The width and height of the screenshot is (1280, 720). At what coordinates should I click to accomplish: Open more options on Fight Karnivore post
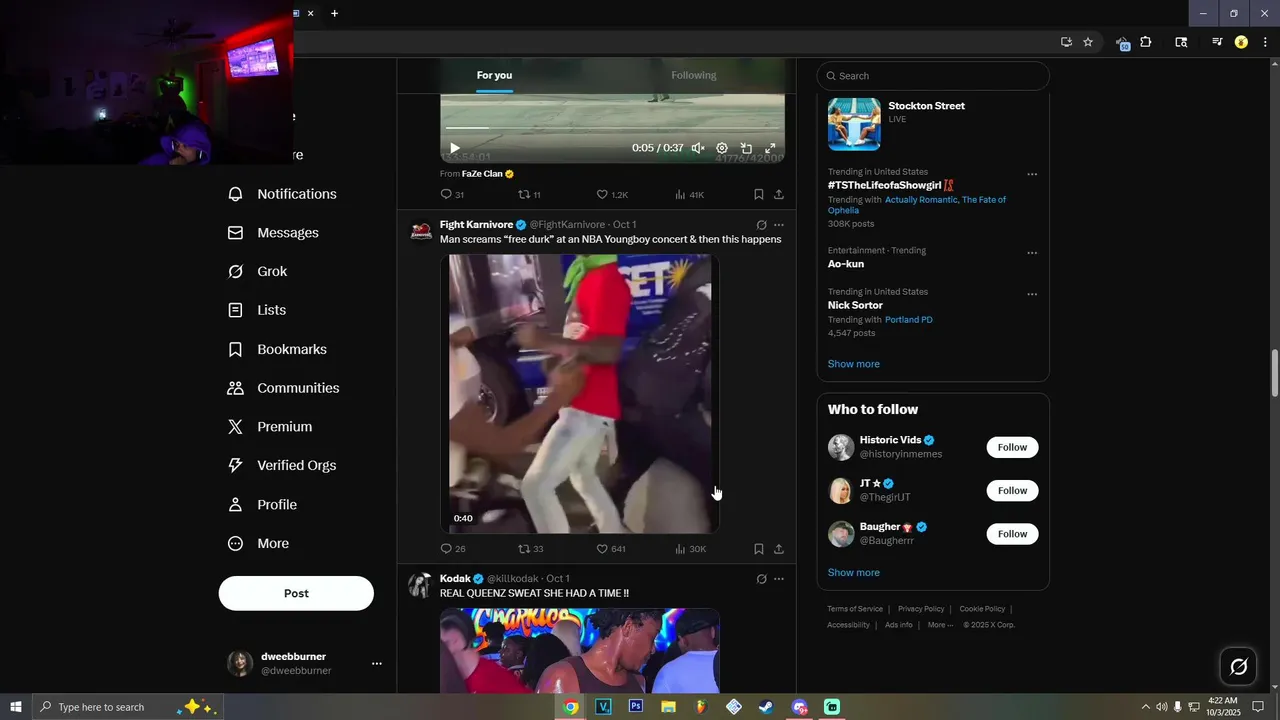pos(779,225)
